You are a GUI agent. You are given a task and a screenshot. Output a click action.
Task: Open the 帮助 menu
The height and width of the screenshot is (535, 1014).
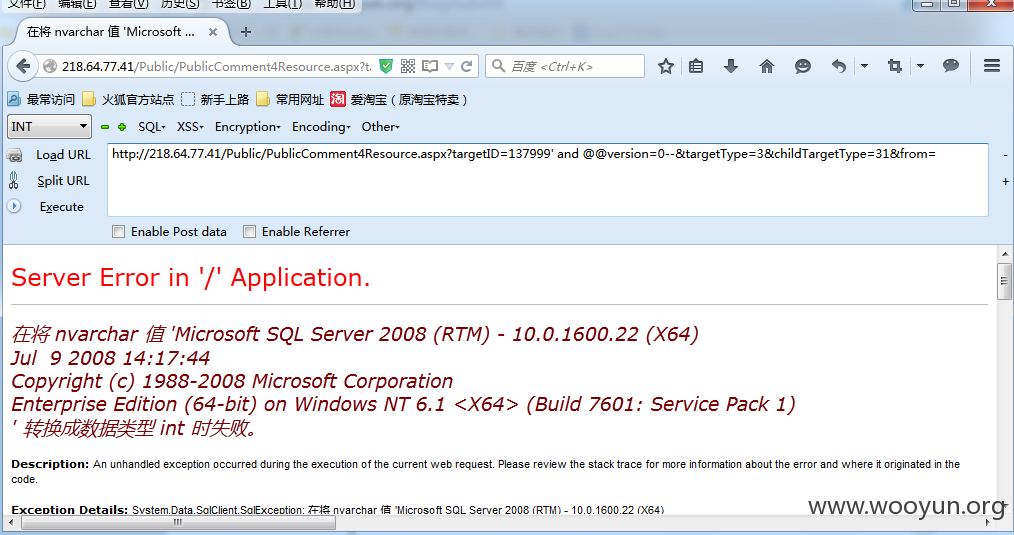pos(334,4)
